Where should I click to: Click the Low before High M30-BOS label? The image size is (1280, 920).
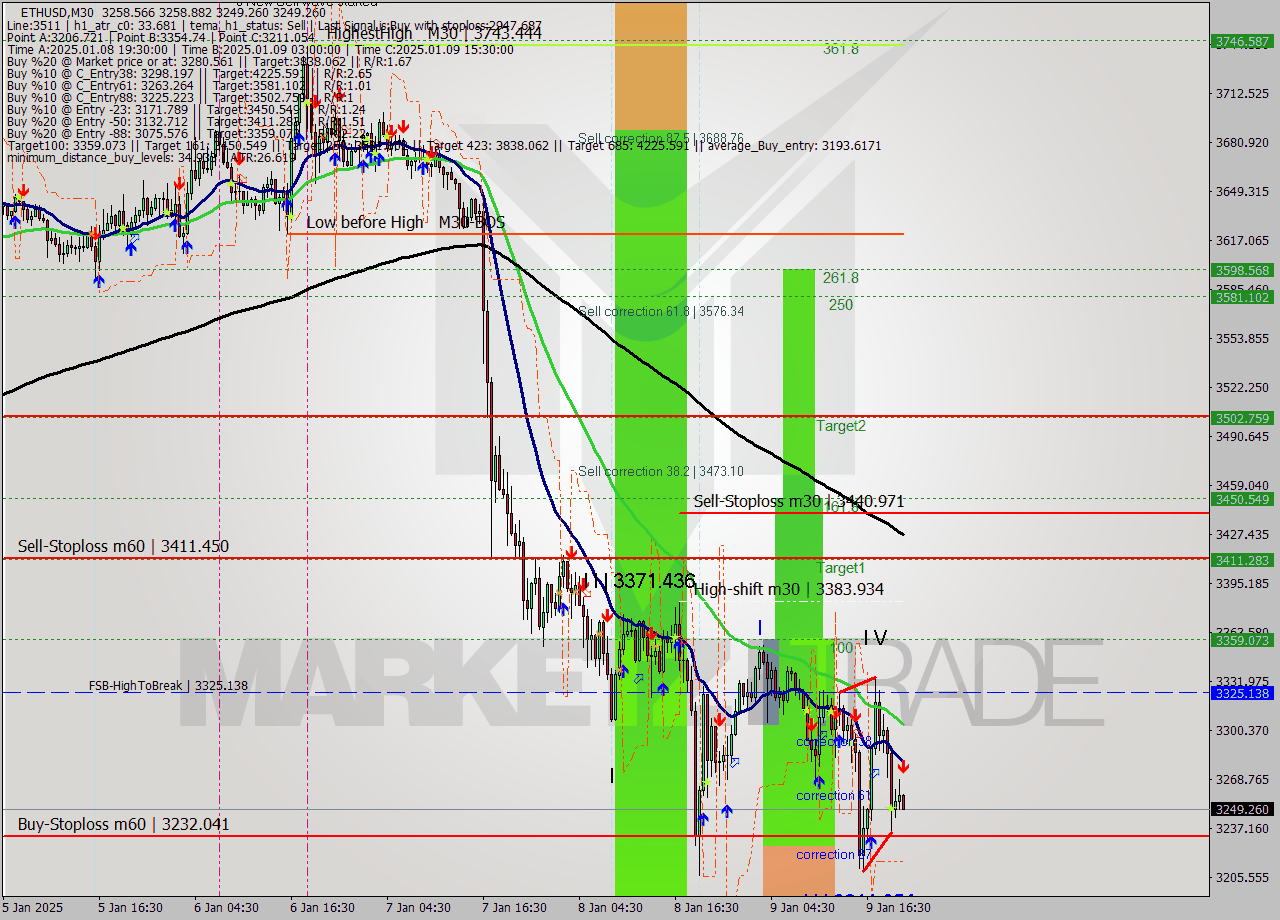tap(405, 222)
